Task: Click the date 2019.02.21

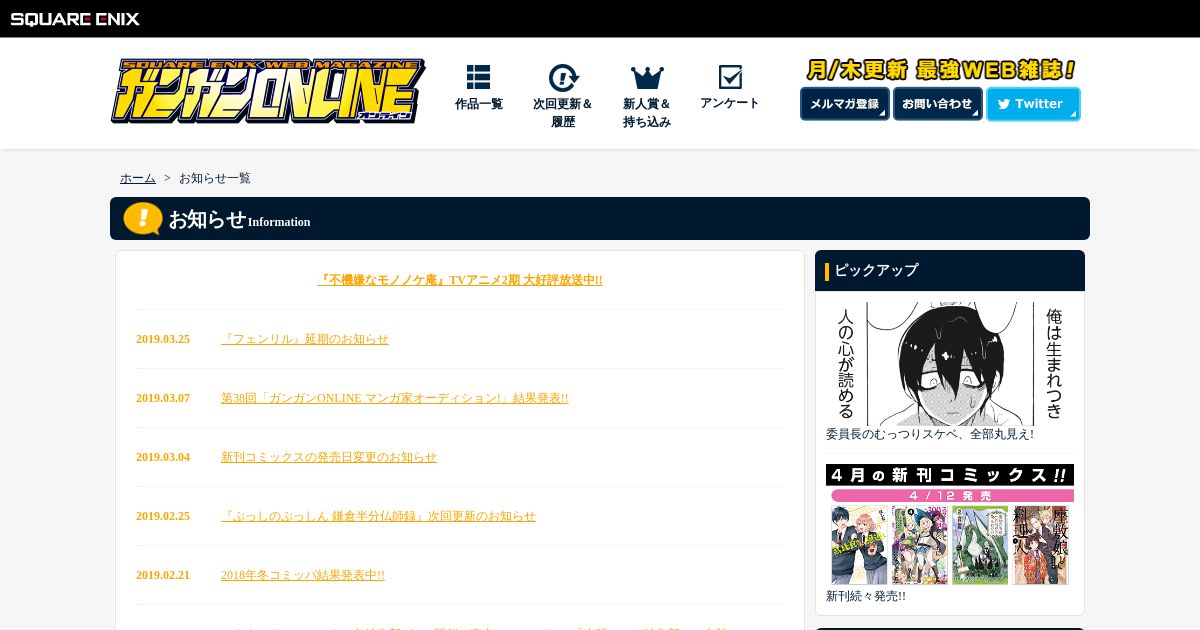Action: tap(163, 575)
